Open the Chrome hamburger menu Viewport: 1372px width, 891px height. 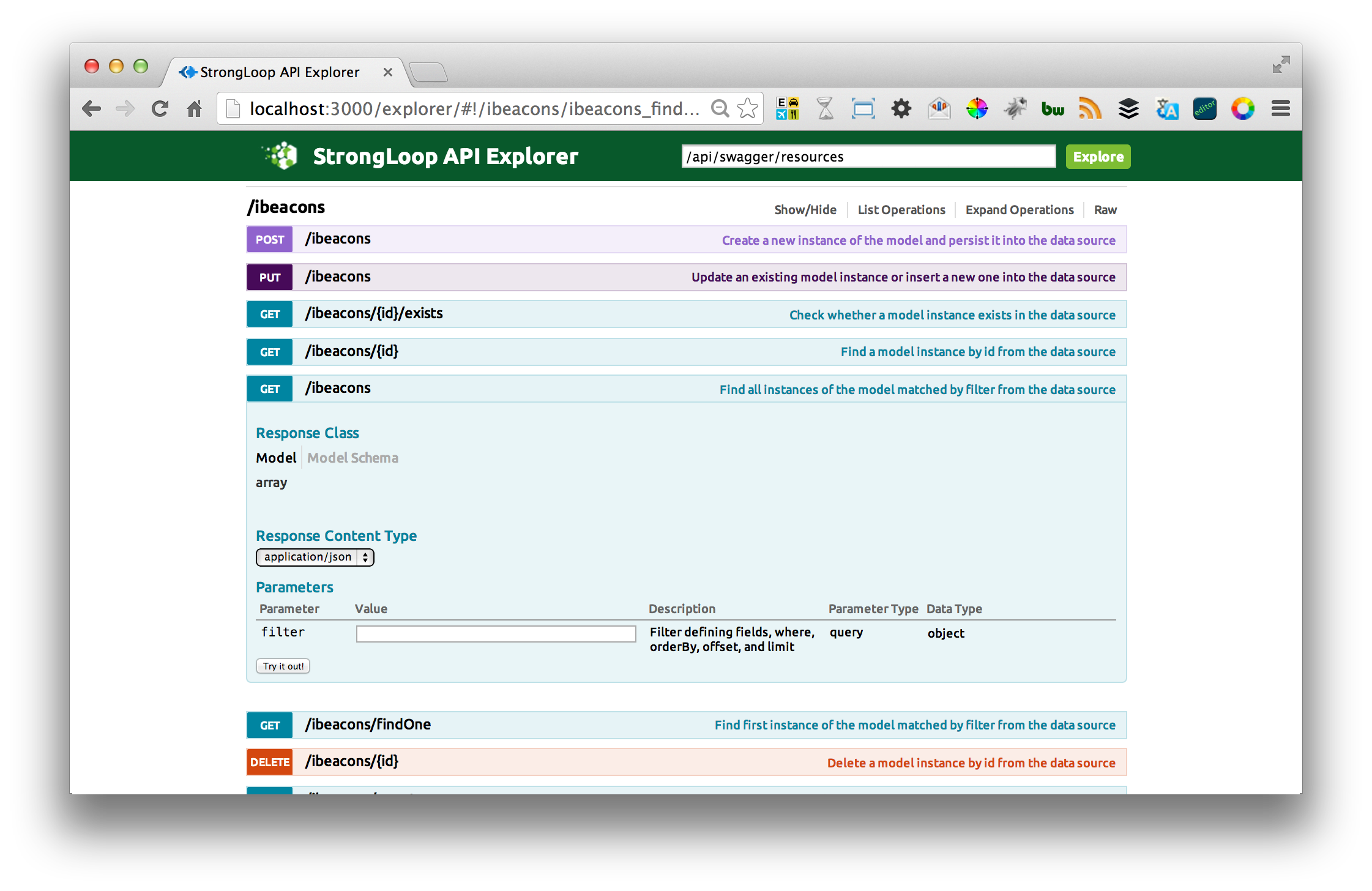tap(1280, 109)
